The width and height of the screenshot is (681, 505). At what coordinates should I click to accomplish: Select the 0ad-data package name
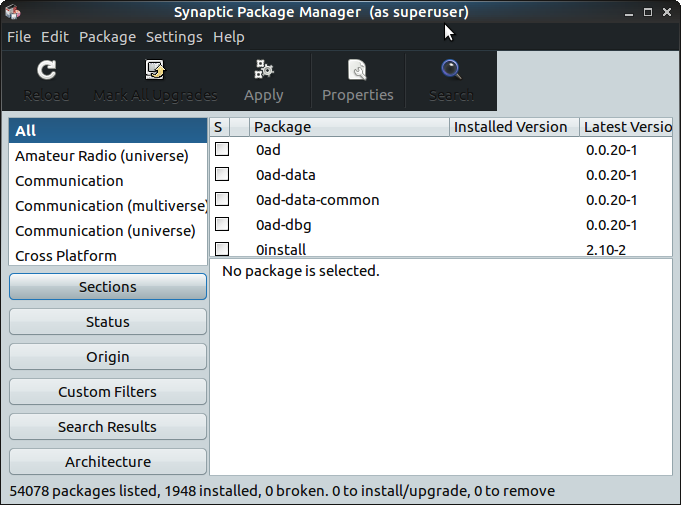point(285,175)
